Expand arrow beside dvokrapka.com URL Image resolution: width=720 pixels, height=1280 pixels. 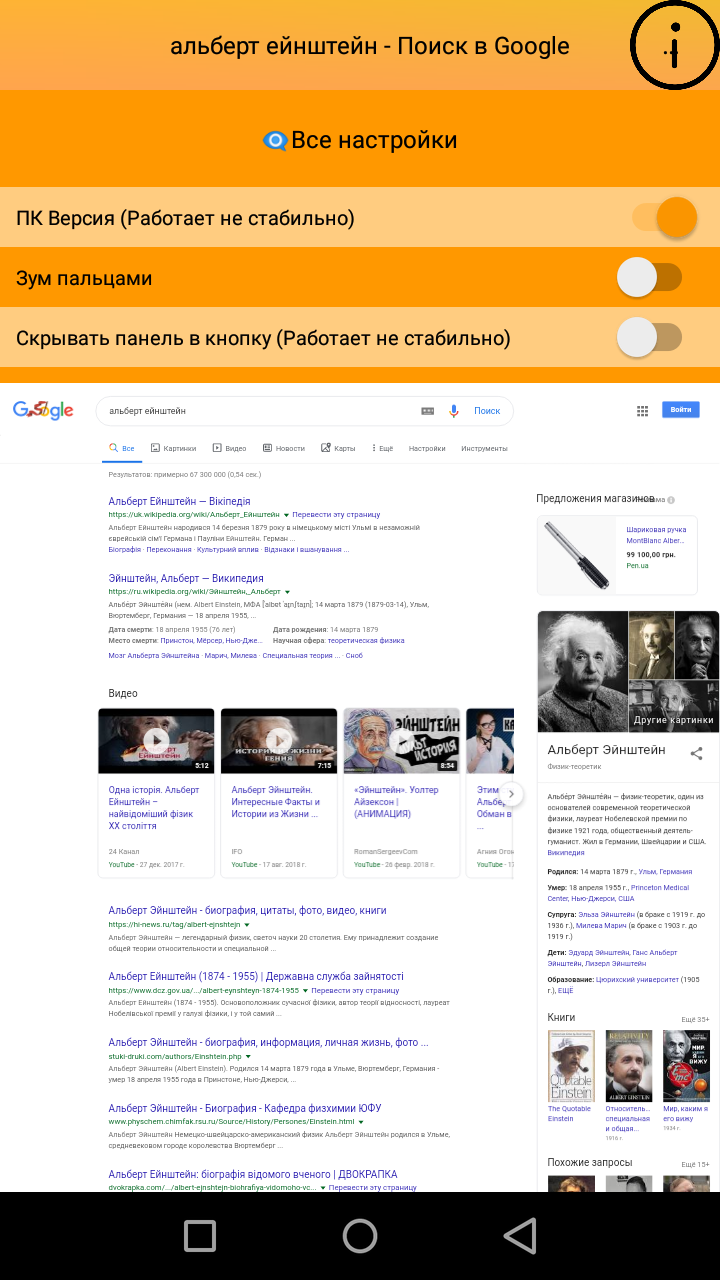[322, 1188]
